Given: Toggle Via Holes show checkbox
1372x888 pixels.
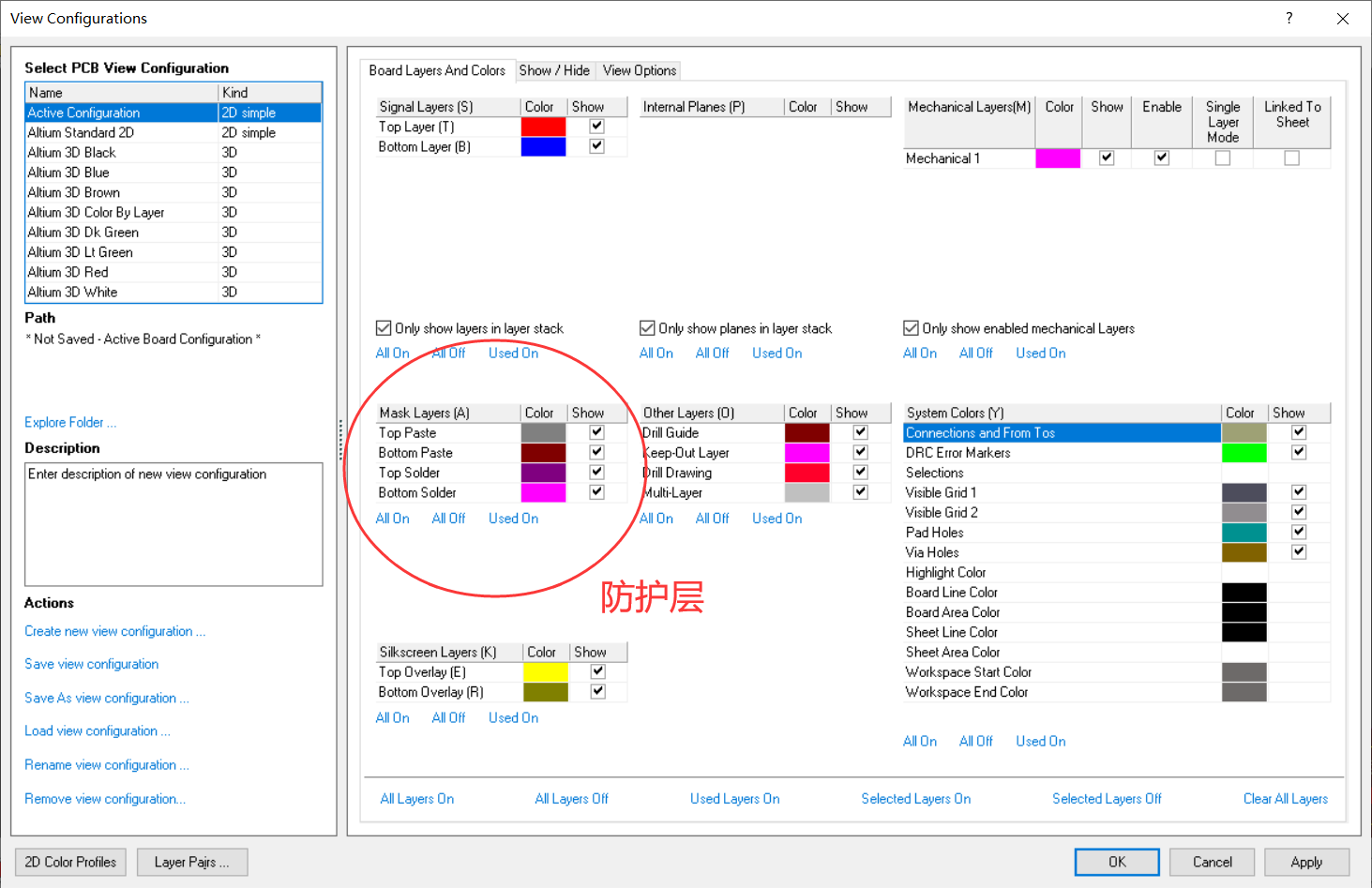Looking at the screenshot, I should pyautogui.click(x=1299, y=552).
